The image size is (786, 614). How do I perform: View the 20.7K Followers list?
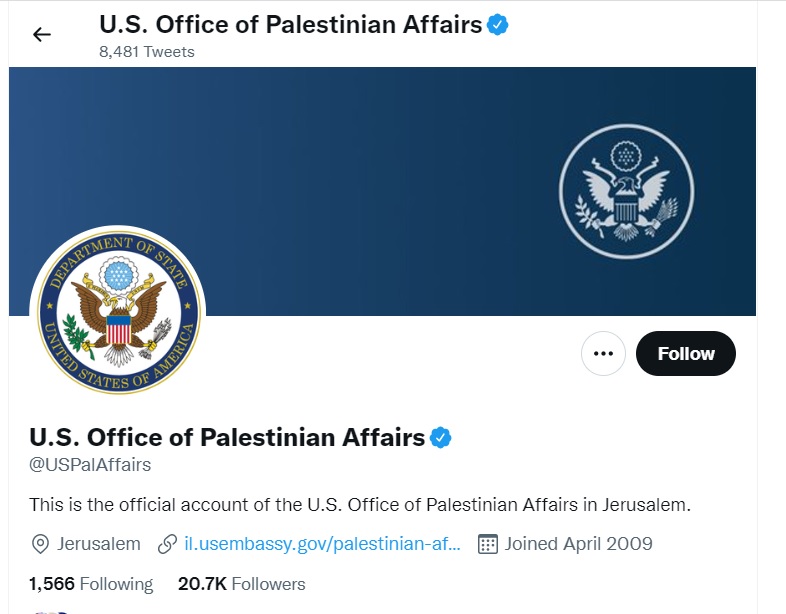[x=241, y=584]
